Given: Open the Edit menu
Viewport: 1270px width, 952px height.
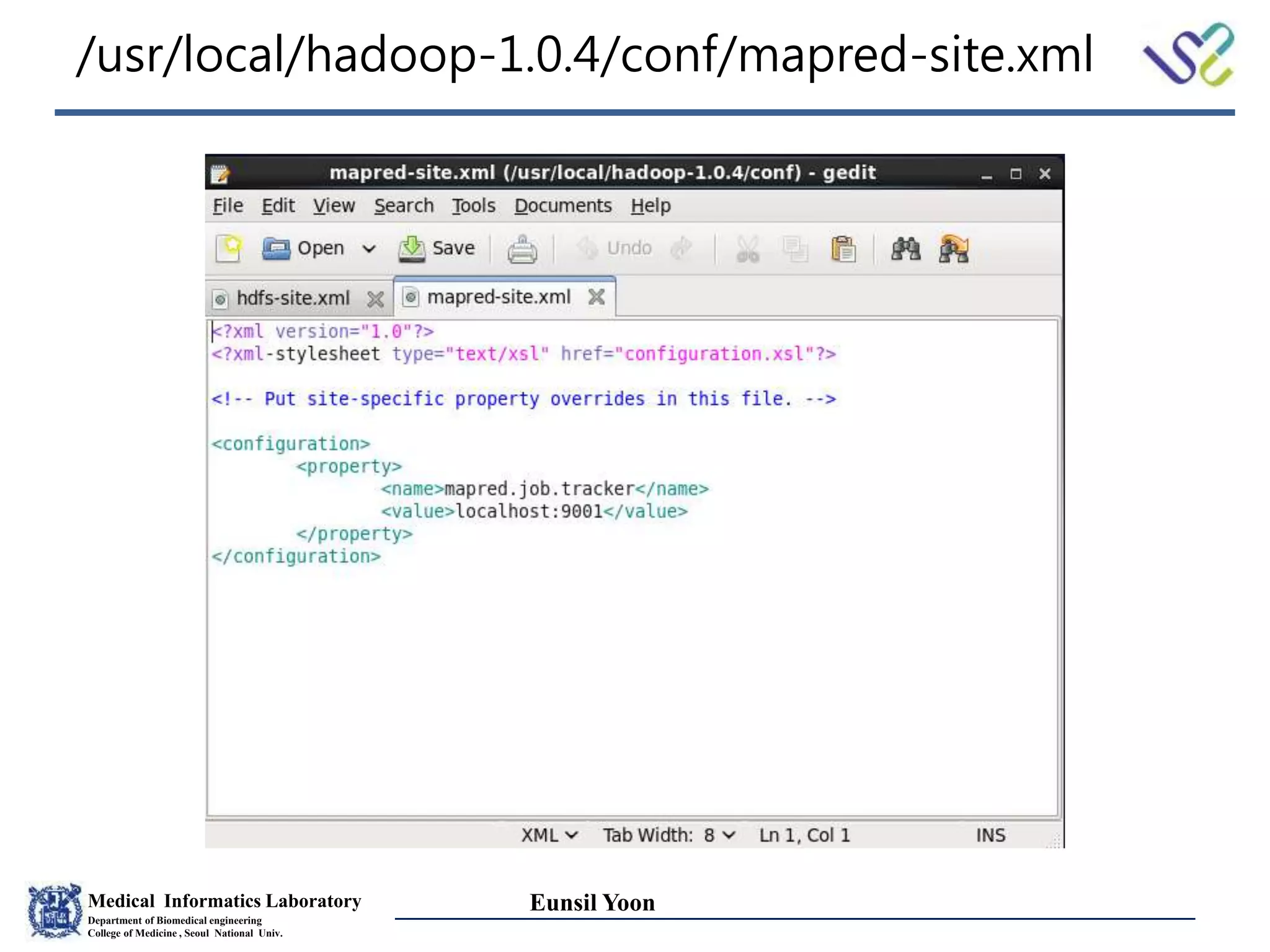Looking at the screenshot, I should click(278, 206).
